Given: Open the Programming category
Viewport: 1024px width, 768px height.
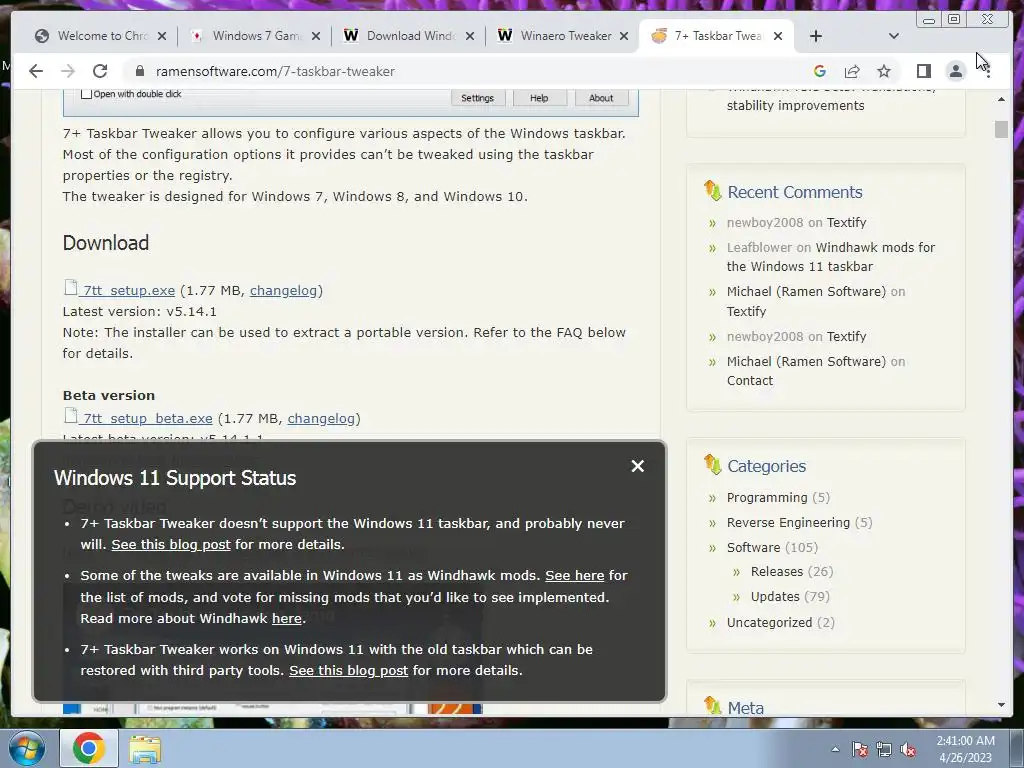Looking at the screenshot, I should (767, 498).
